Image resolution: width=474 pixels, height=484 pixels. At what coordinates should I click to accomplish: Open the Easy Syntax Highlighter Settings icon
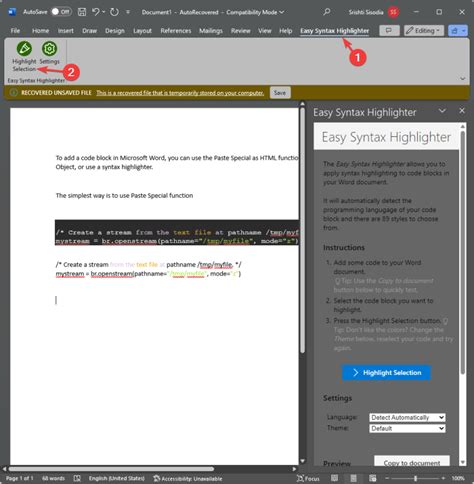point(49,49)
